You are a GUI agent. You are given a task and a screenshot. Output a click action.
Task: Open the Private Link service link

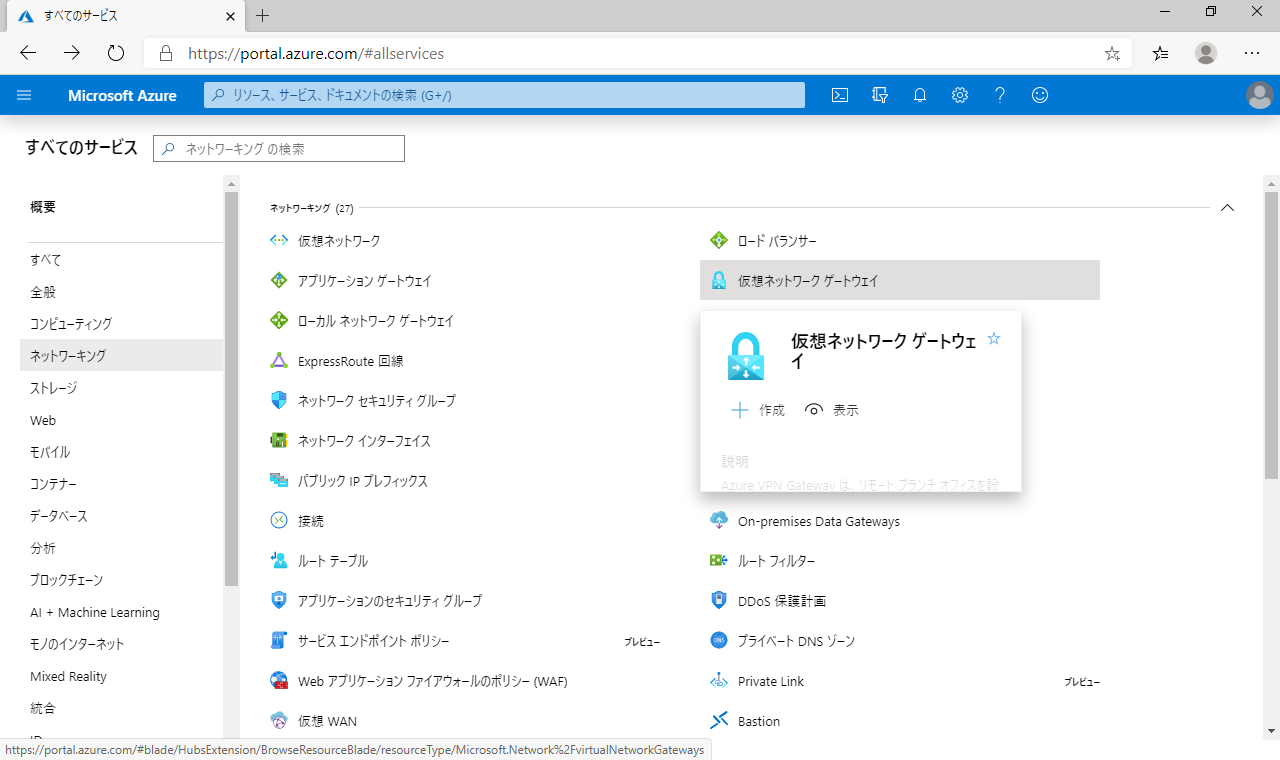click(x=771, y=681)
